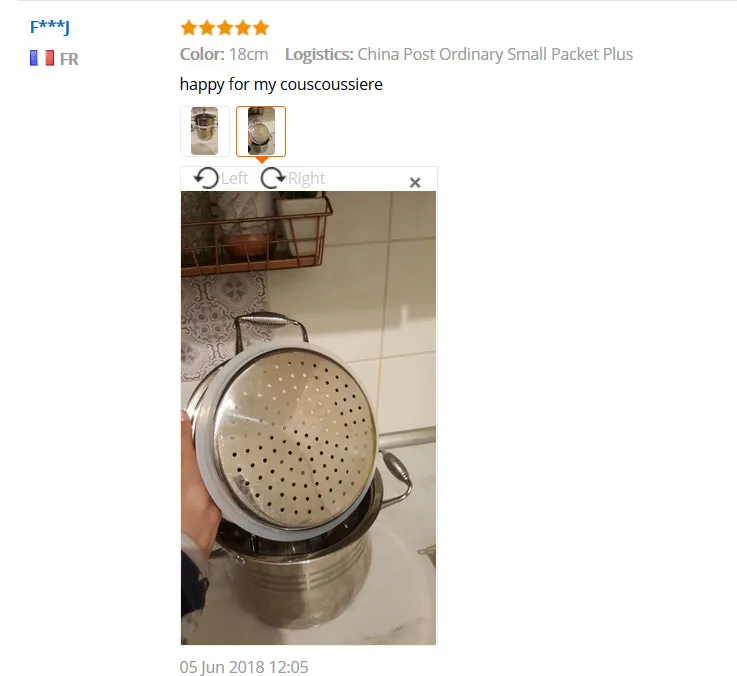737x676 pixels.
Task: Click the first orange rating star
Action: click(x=189, y=28)
